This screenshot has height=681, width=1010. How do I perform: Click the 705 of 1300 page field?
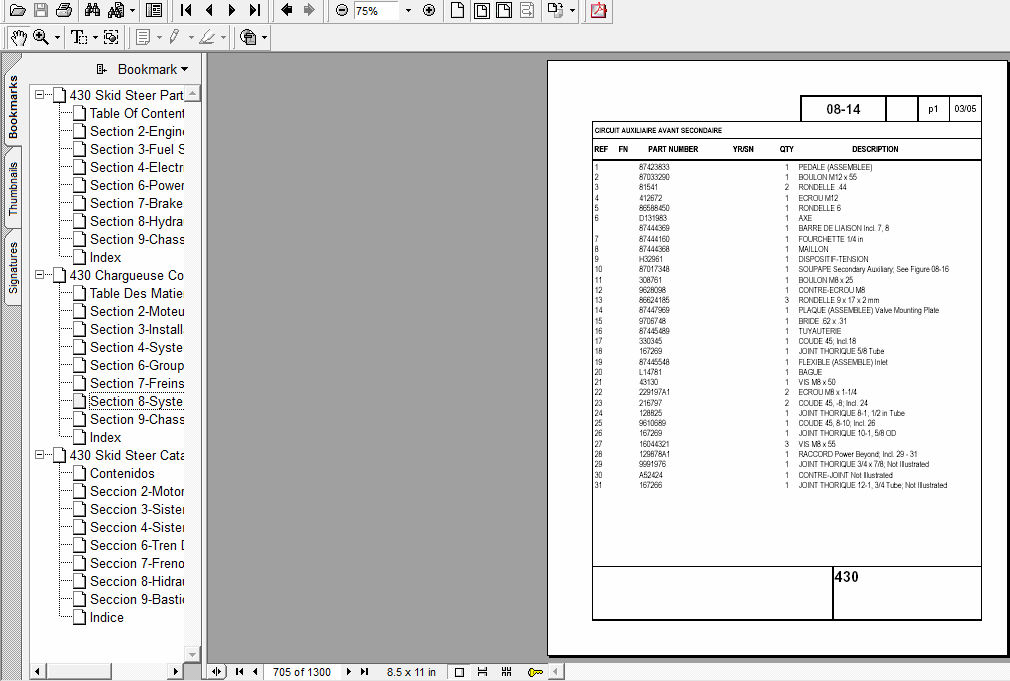301,672
